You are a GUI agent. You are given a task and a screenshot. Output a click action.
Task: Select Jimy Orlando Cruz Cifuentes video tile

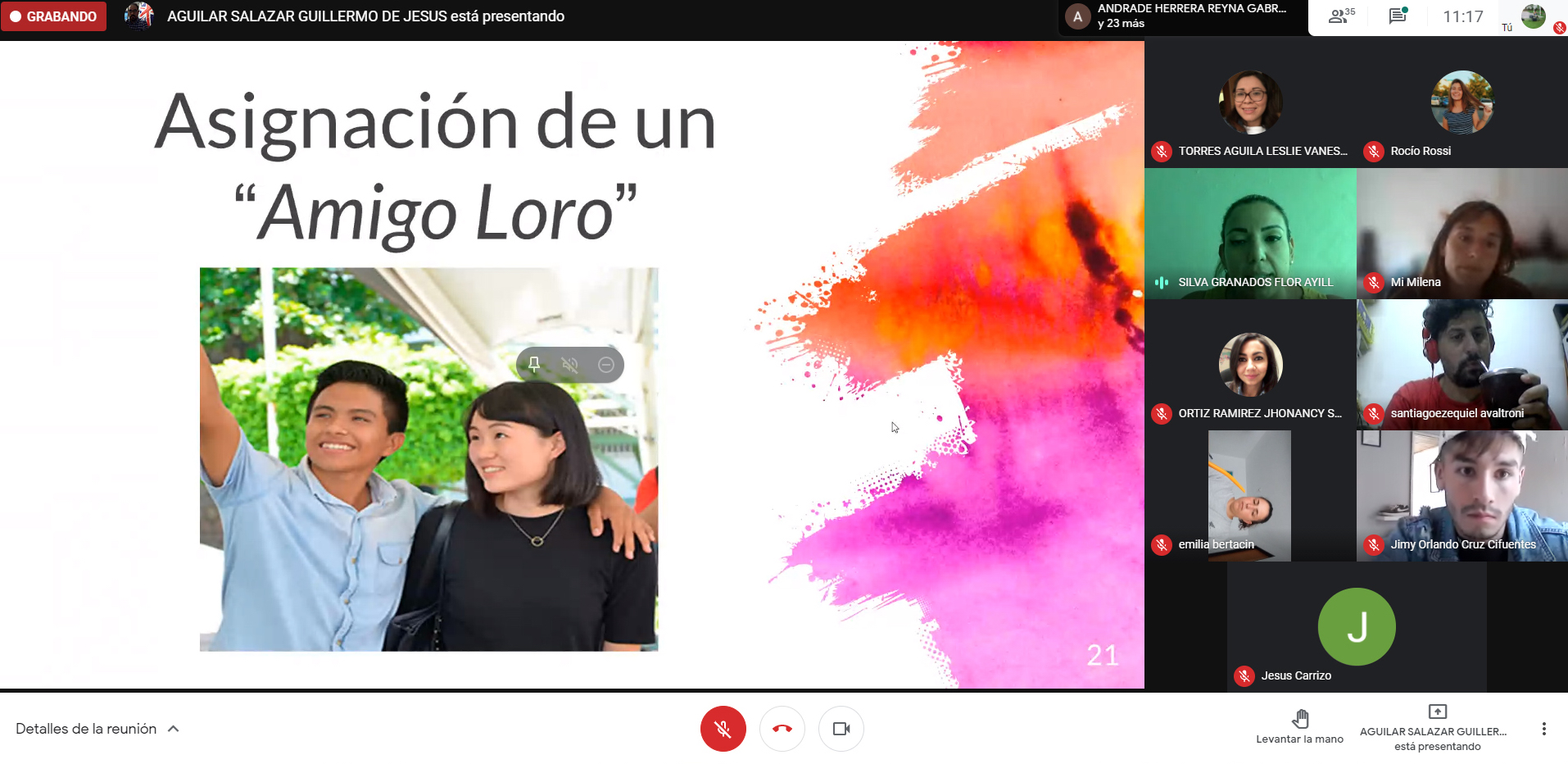tap(1462, 496)
